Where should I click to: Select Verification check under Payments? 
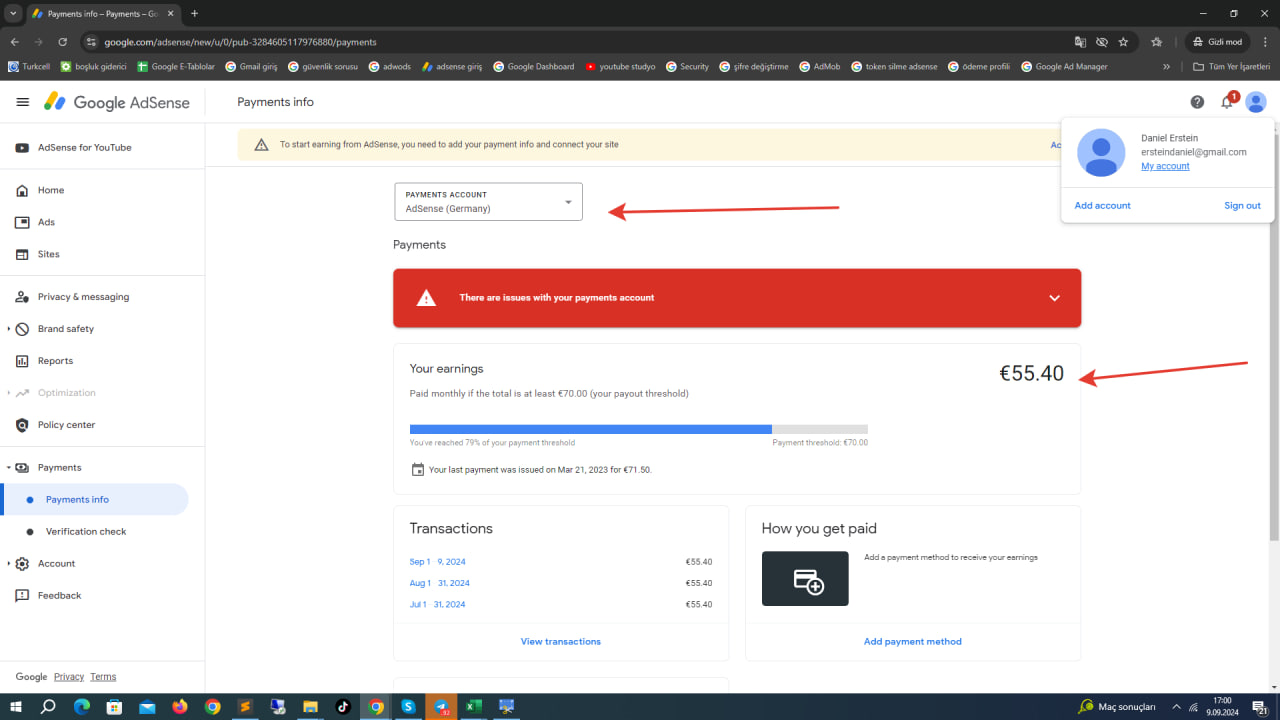coord(86,532)
